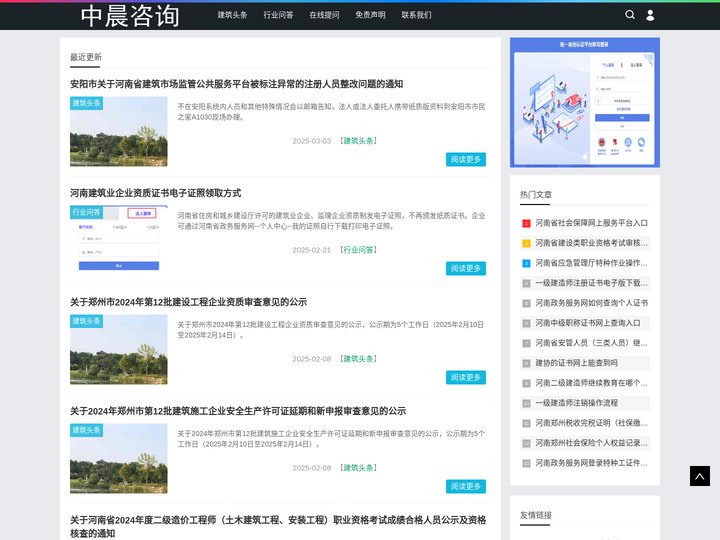720x540 pixels.
Task: Click 【建筑头条】 category tag dated 2025-03-03
Action: 358,141
